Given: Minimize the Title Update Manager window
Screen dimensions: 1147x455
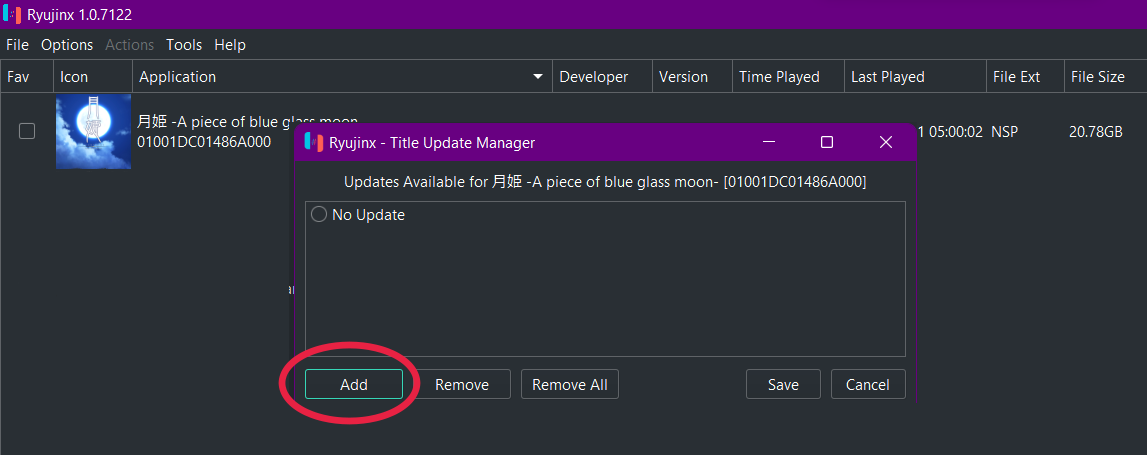Looking at the screenshot, I should pos(770,143).
